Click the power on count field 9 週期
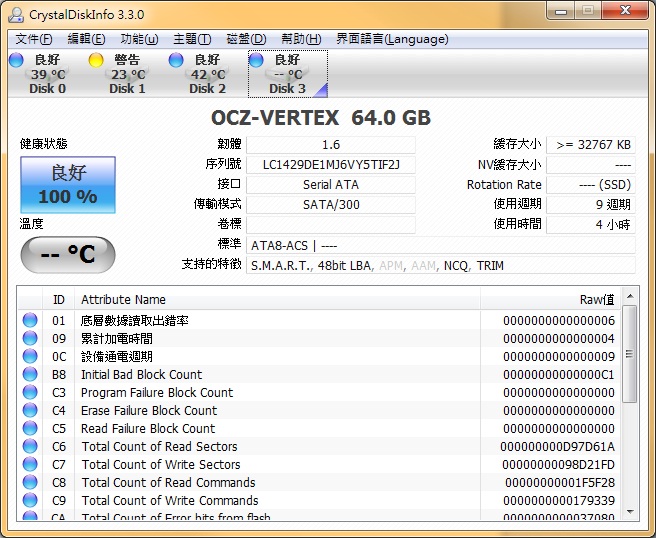656x538 pixels. click(591, 205)
